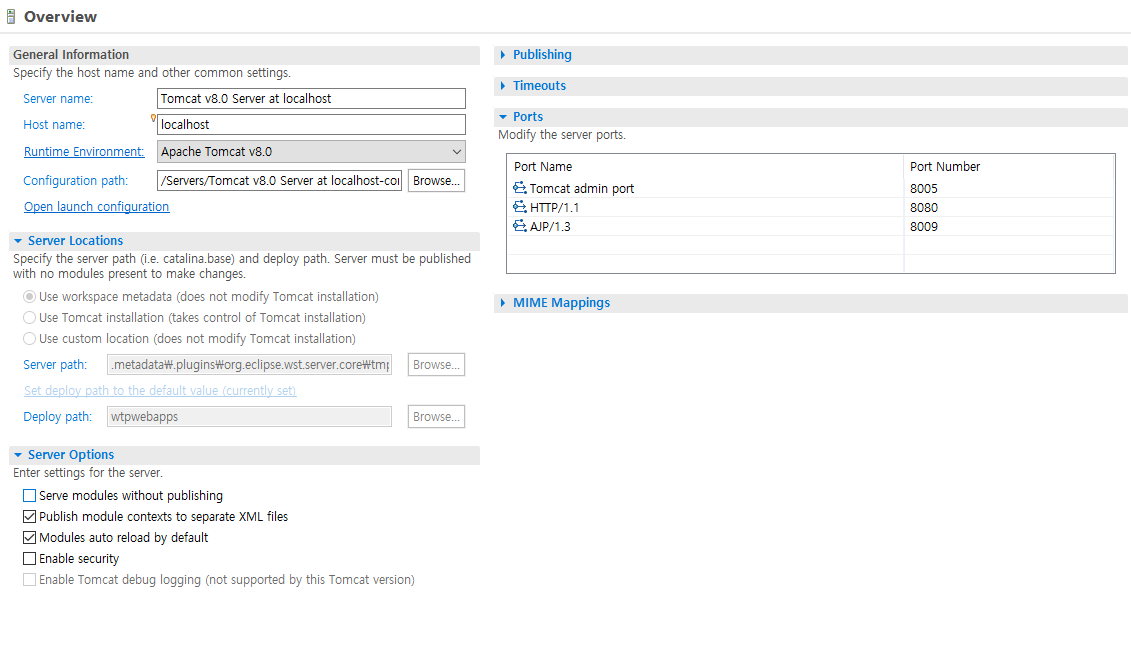1131x647 pixels.
Task: Collapse the Ports section
Action: 503,117
